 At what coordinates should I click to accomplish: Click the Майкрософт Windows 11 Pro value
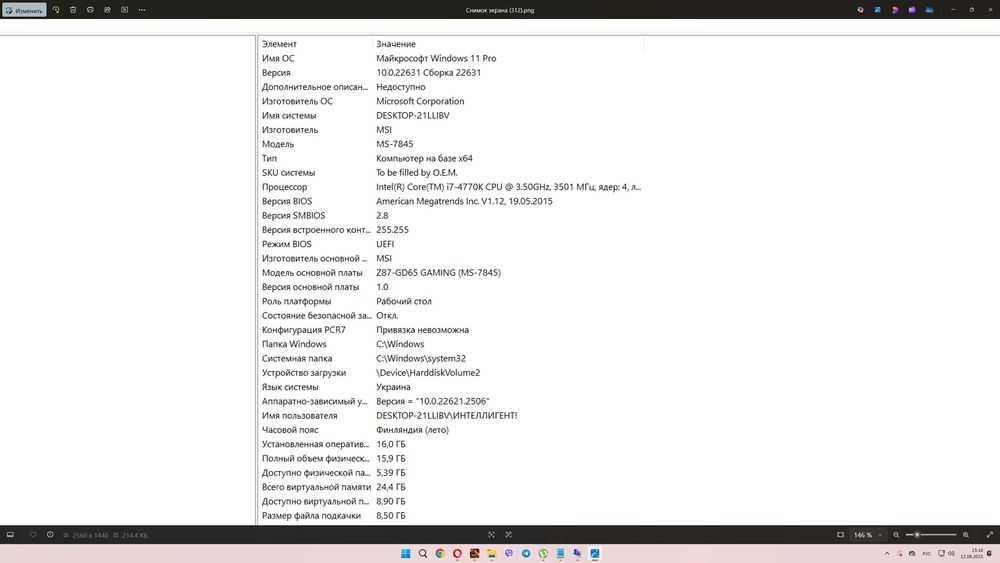pos(436,58)
